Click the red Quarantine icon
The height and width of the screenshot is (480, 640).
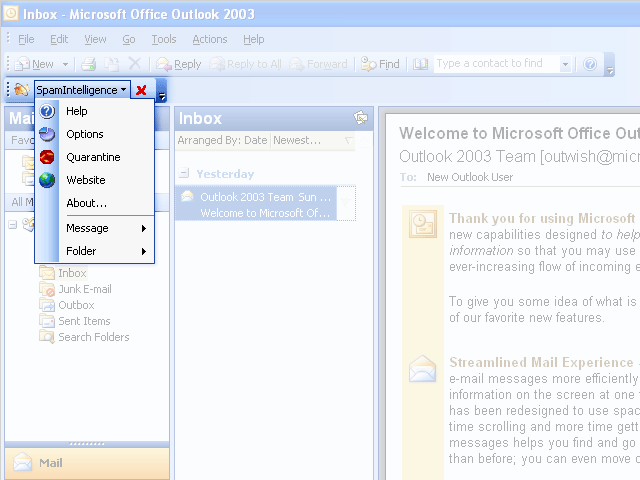tap(47, 157)
